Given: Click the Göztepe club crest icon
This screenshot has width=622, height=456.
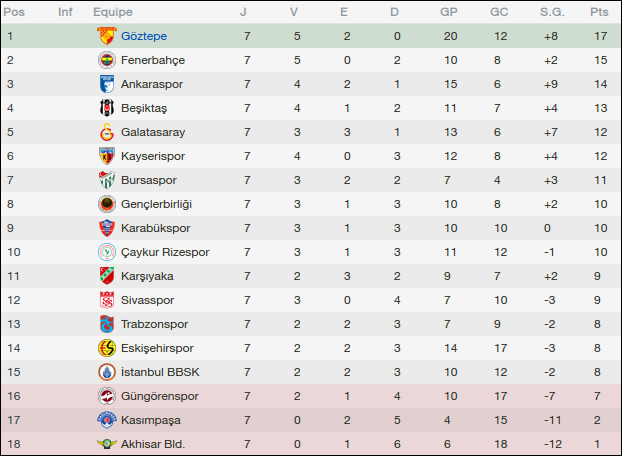Looking at the screenshot, I should point(106,36).
